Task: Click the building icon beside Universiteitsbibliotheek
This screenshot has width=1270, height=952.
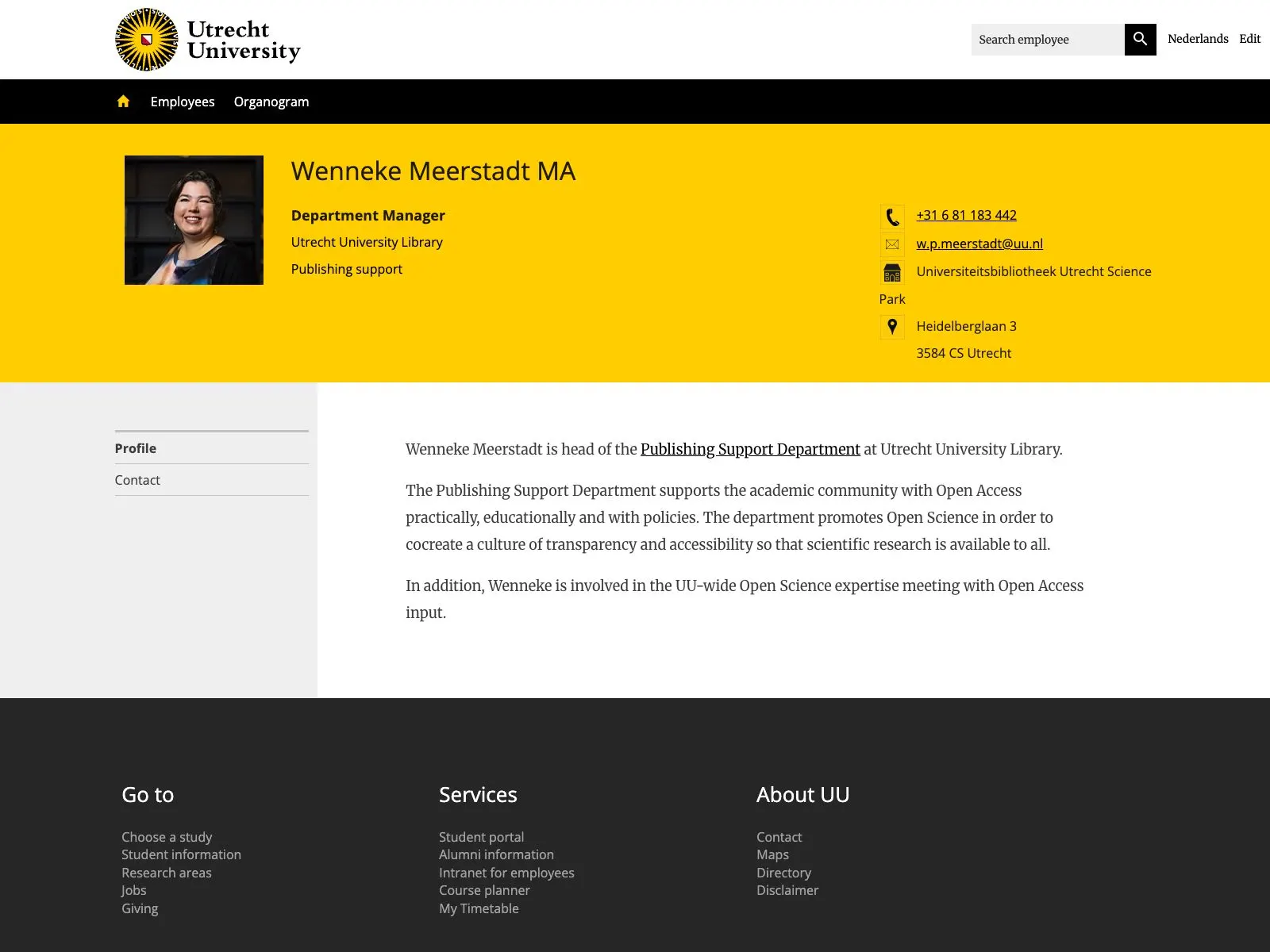Action: (x=892, y=273)
